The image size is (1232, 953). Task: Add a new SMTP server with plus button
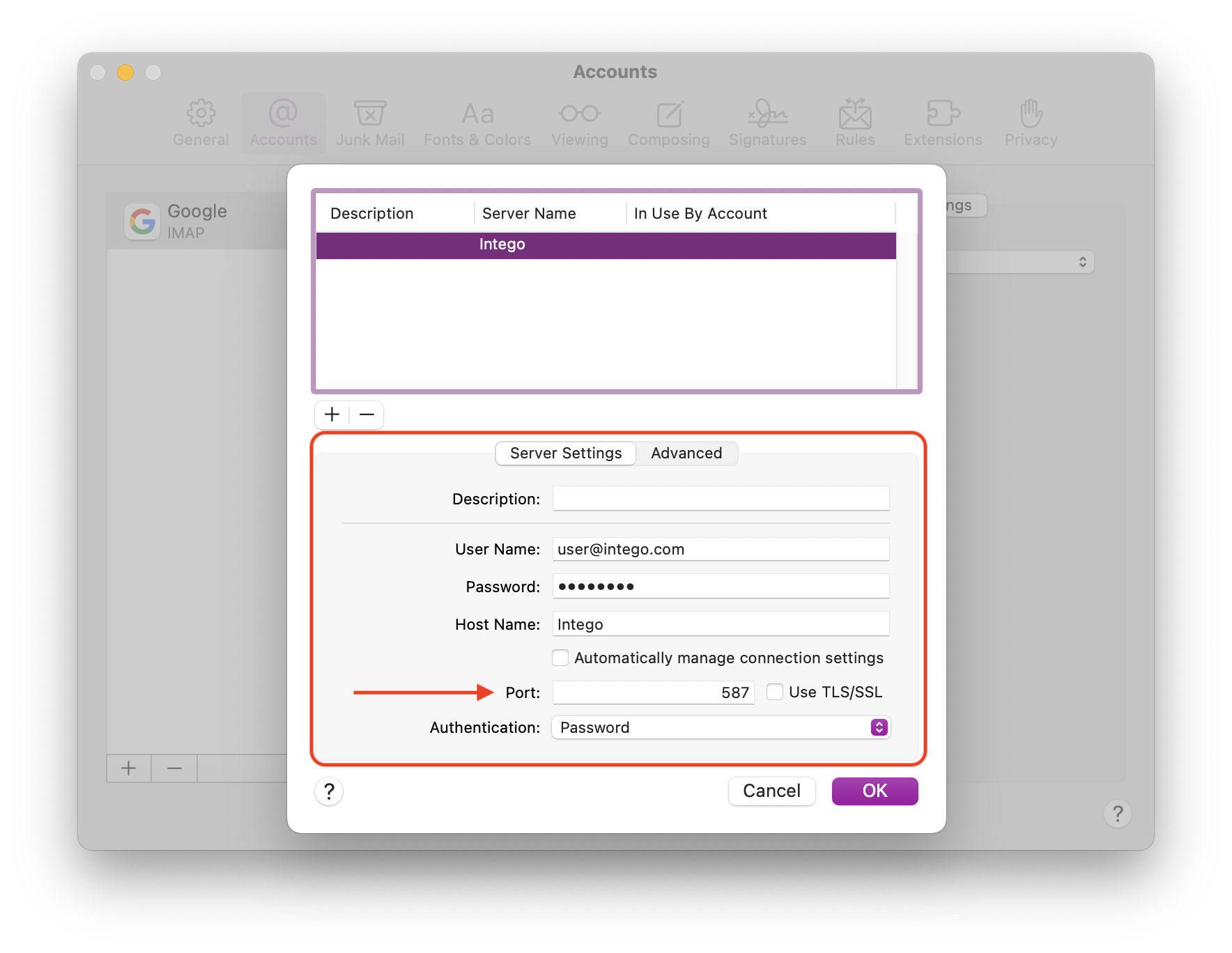(332, 414)
